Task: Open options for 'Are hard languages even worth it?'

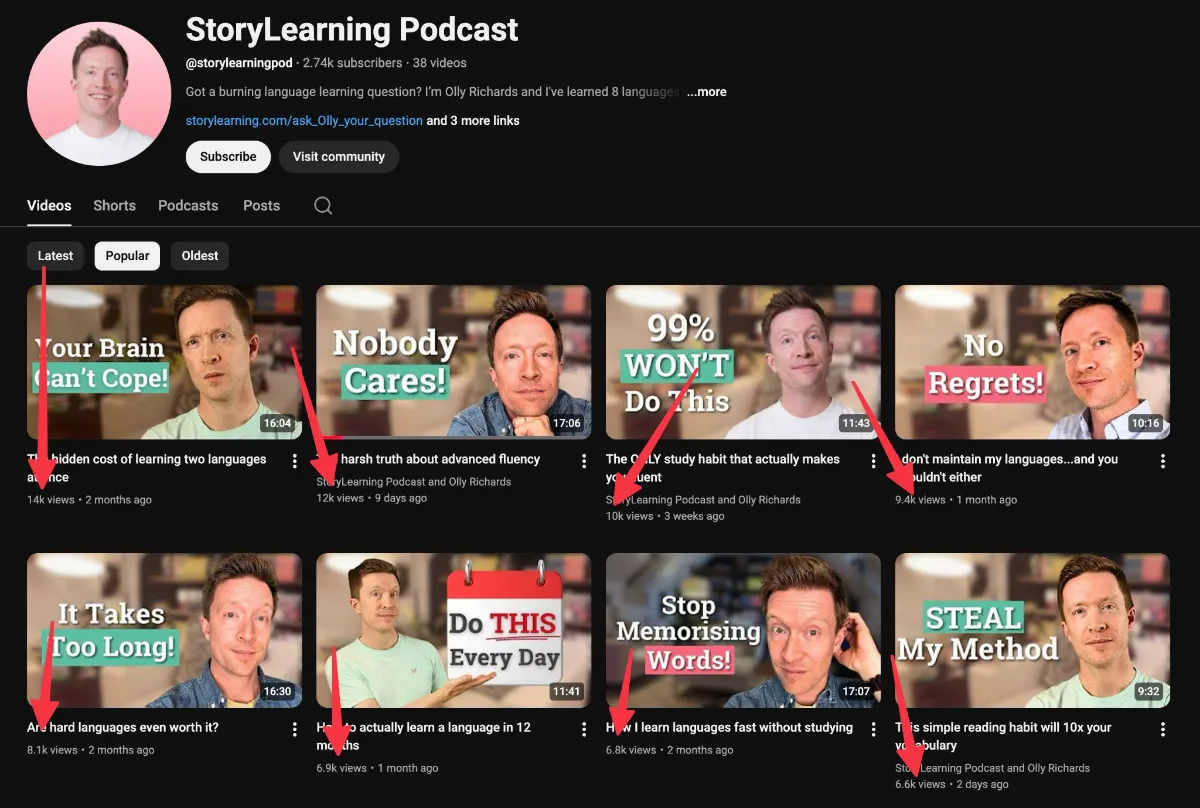Action: pyautogui.click(x=295, y=729)
